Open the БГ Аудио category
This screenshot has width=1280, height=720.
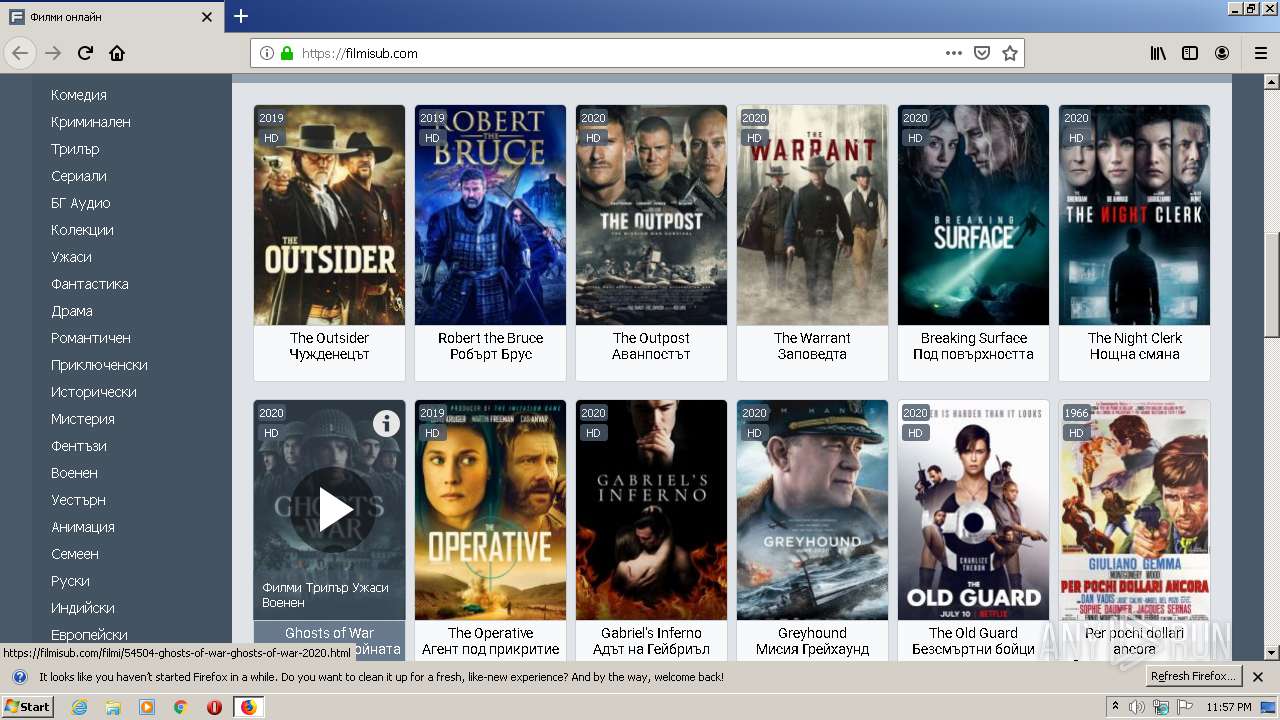(81, 203)
